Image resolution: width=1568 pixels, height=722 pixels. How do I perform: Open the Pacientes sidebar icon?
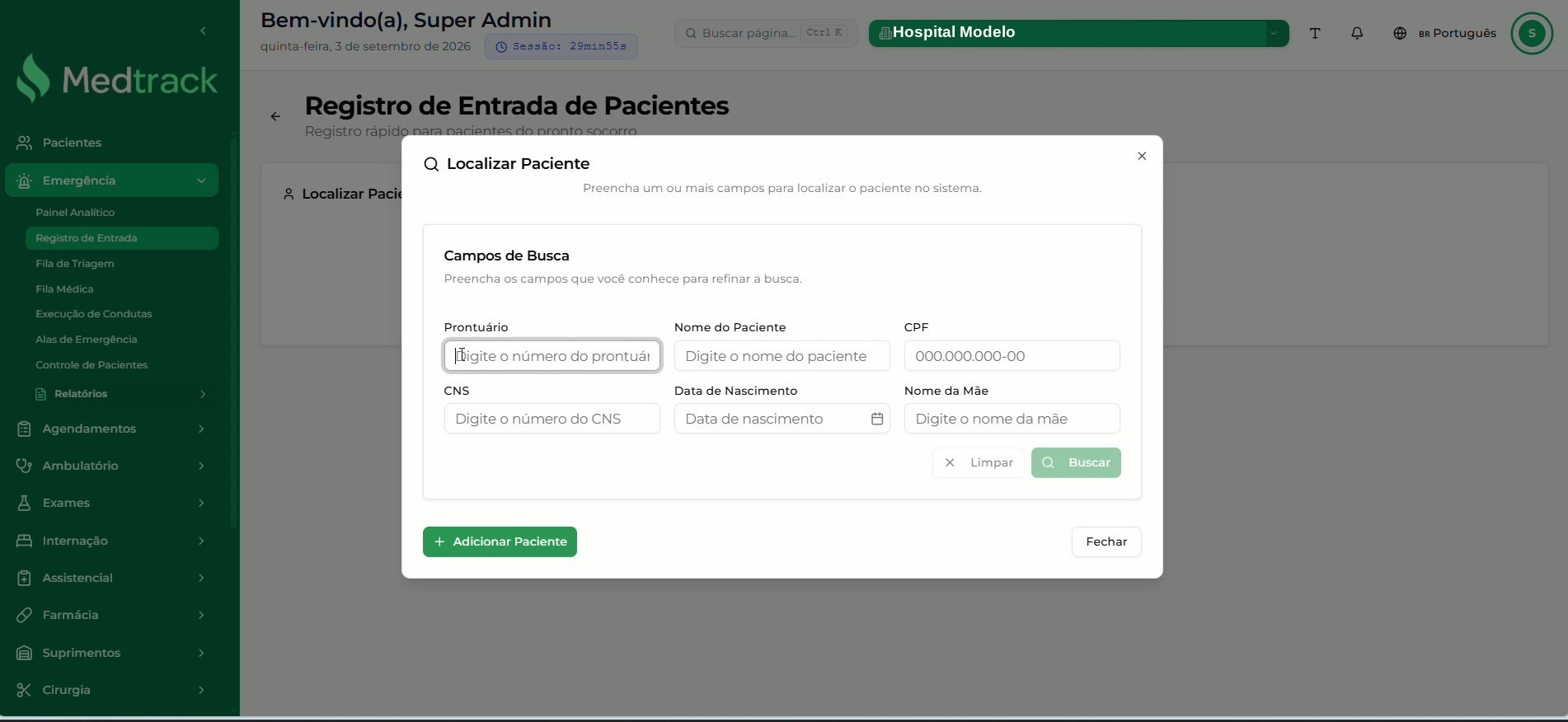click(25, 143)
